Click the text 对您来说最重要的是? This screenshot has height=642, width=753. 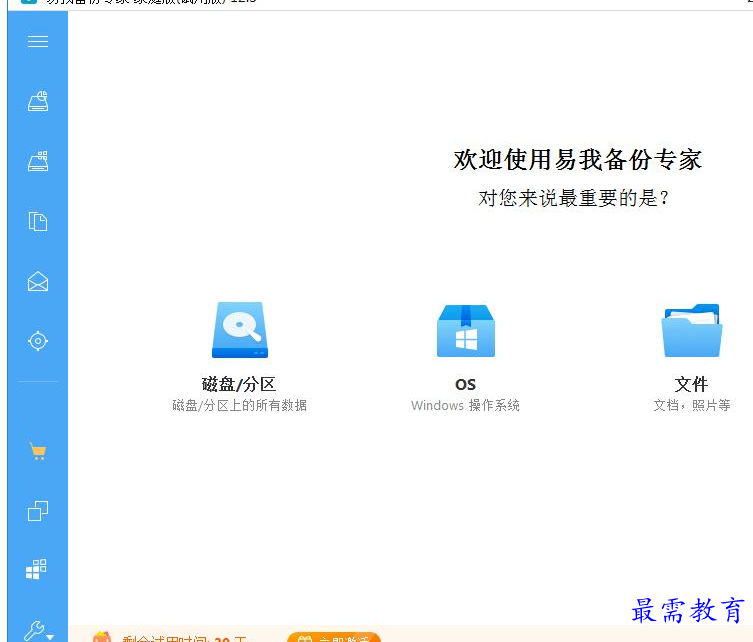pyautogui.click(x=572, y=198)
